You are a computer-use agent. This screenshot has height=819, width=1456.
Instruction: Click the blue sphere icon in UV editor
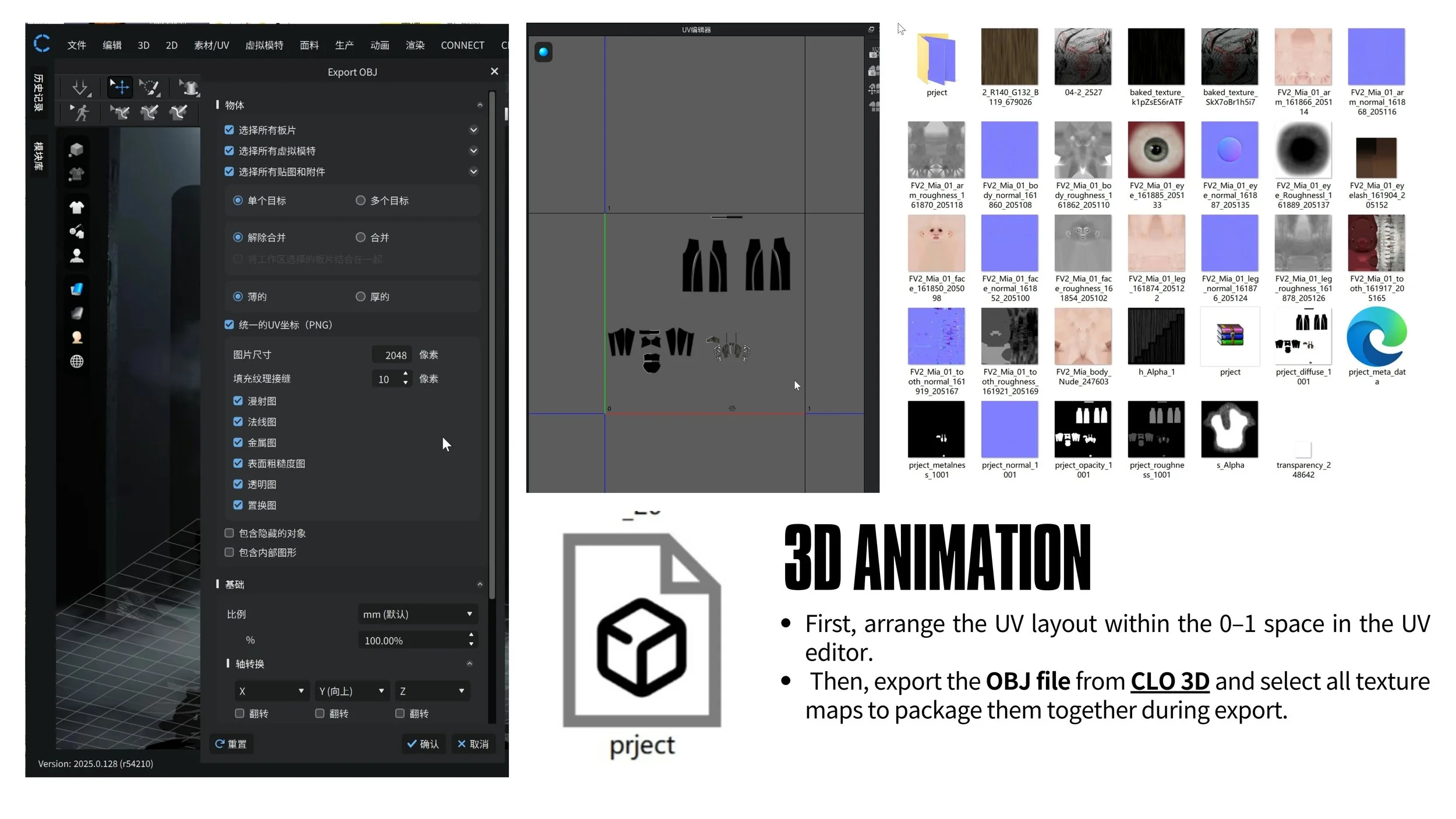click(543, 52)
